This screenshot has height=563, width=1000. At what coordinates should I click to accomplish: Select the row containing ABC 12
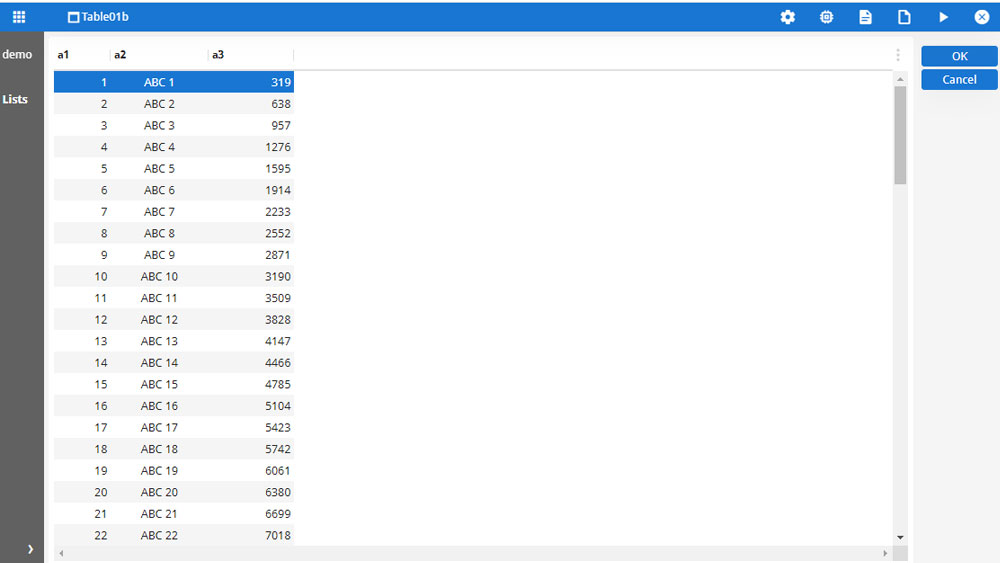[x=173, y=319]
